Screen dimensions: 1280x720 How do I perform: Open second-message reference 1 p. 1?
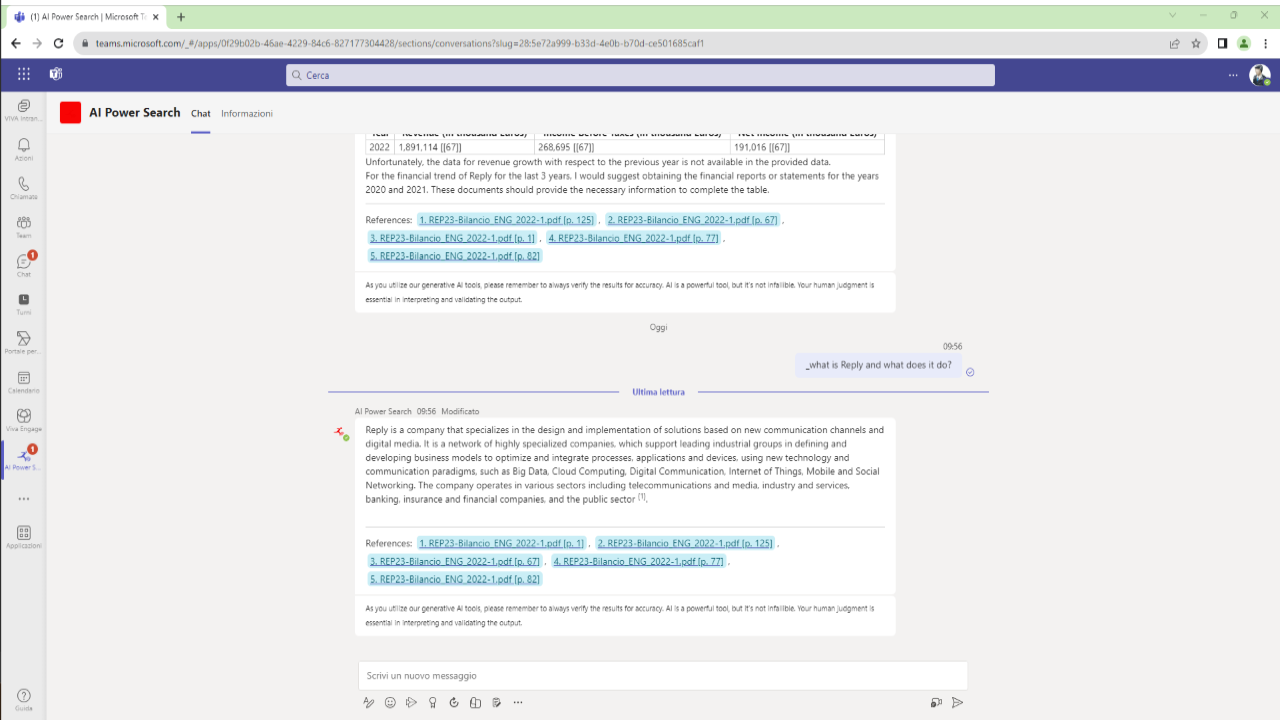coord(501,543)
